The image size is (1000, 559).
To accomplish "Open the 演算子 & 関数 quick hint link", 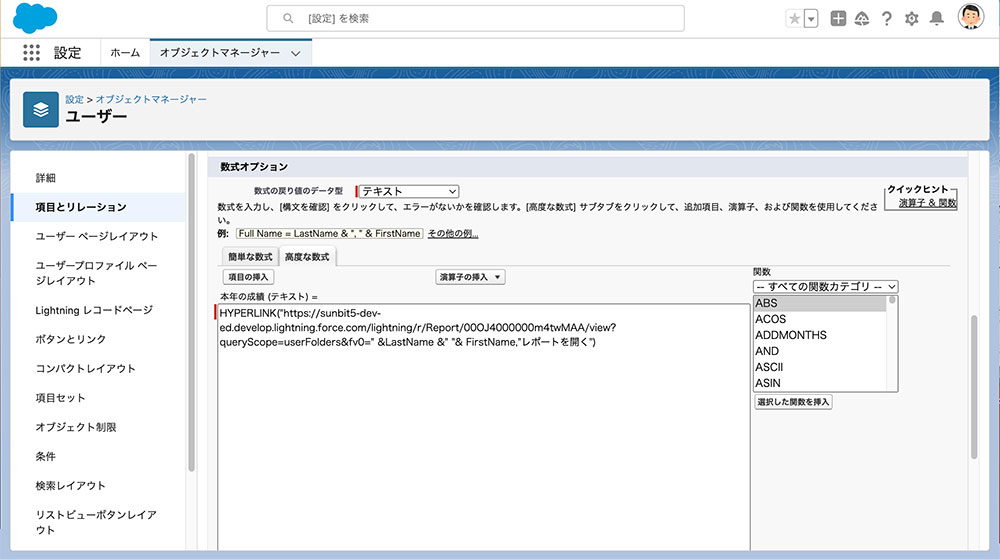I will coord(927,203).
